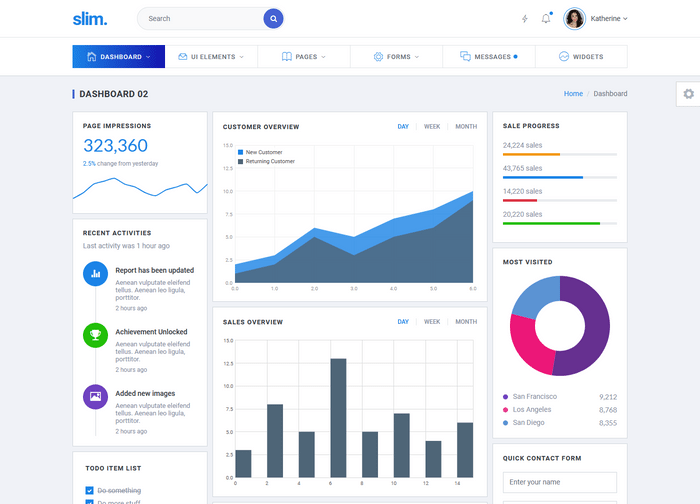Click the search magnifier button
This screenshot has height=504, width=700.
[x=273, y=19]
